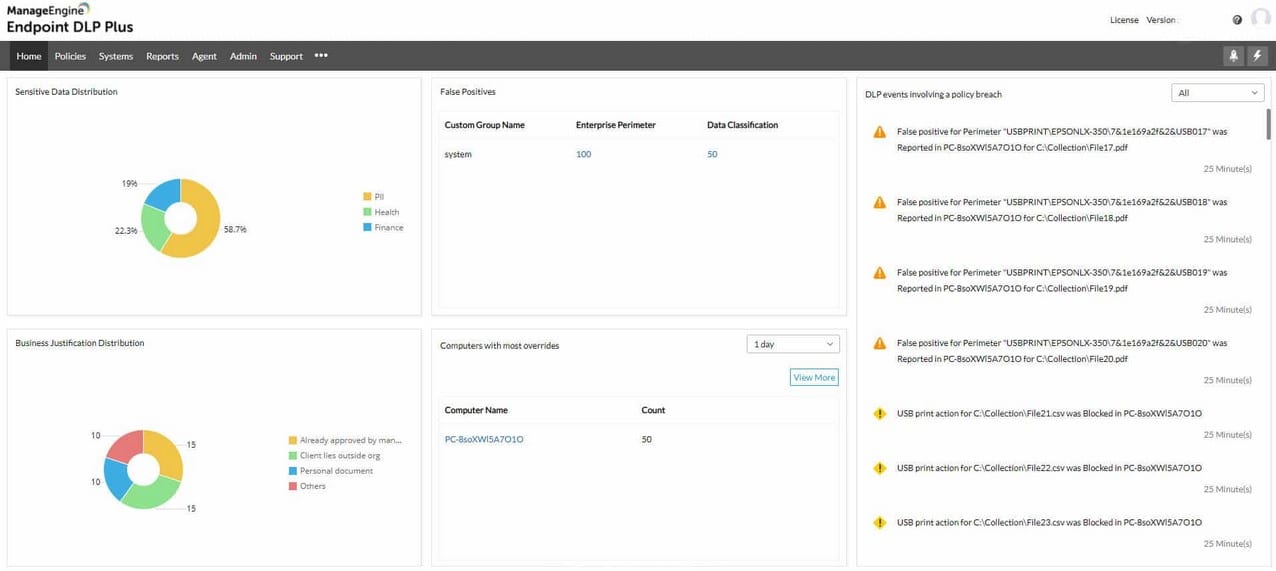This screenshot has height=571, width=1276.
Task: Toggle the Client lies outside org legend swatch
Action: click(292, 455)
